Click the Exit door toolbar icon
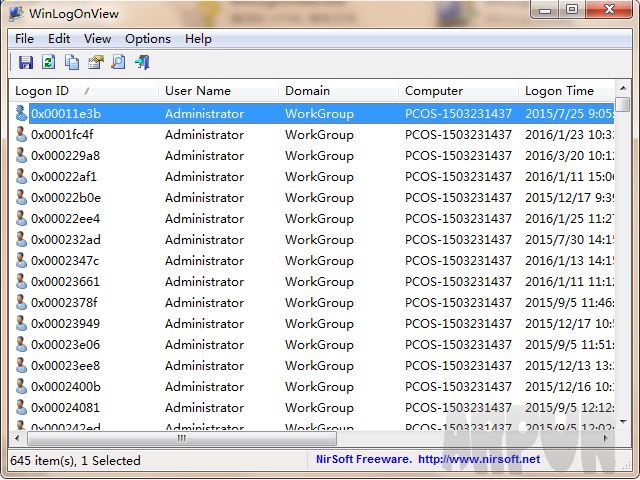 (x=142, y=62)
